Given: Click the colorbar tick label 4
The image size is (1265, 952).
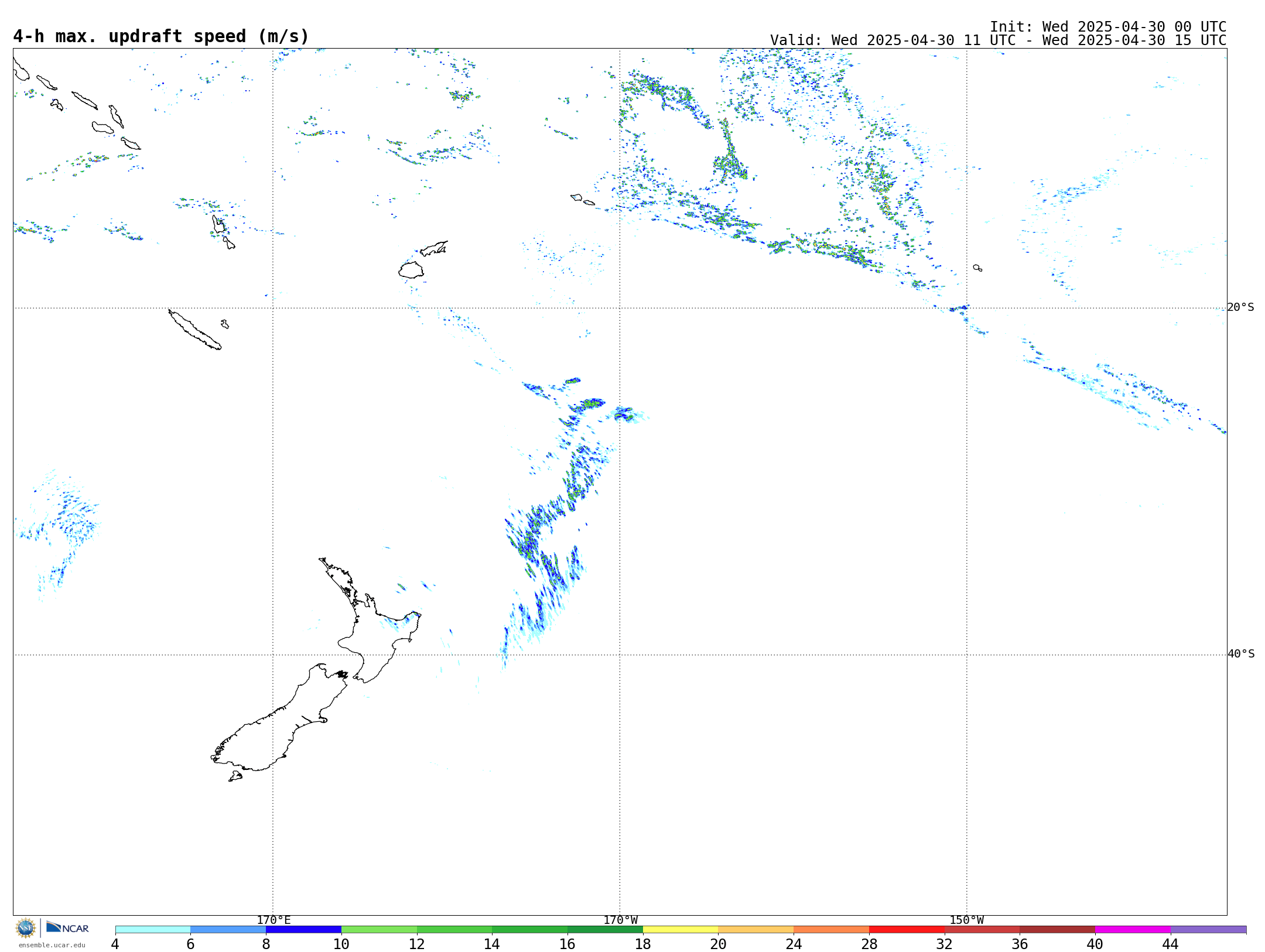Looking at the screenshot, I should 115,944.
